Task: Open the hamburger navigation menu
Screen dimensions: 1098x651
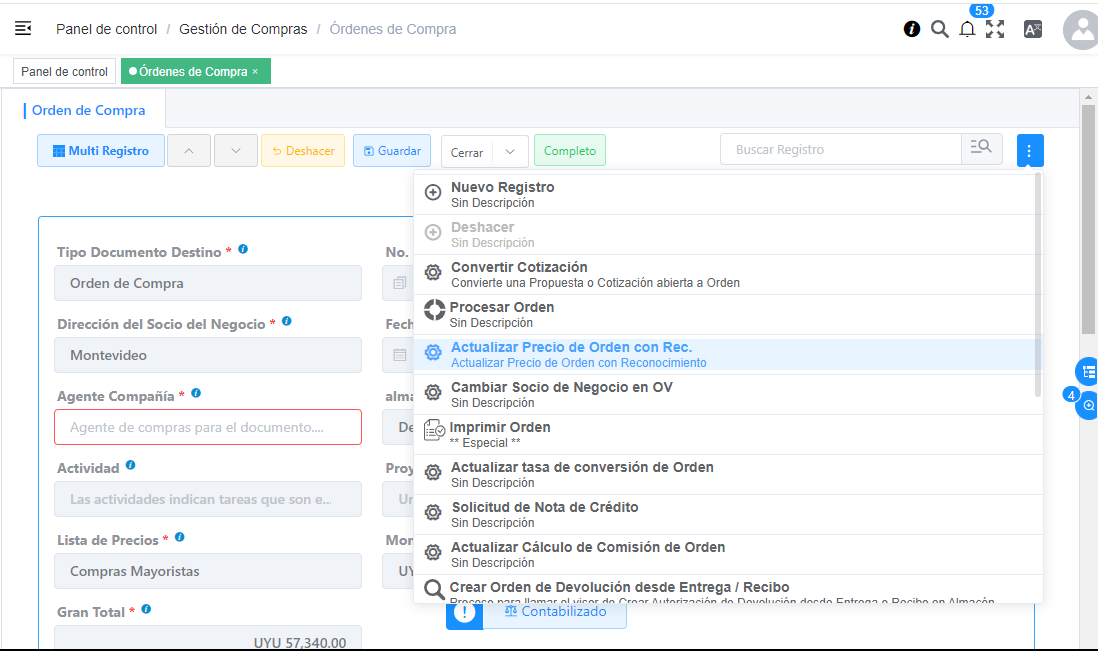Action: [x=23, y=28]
